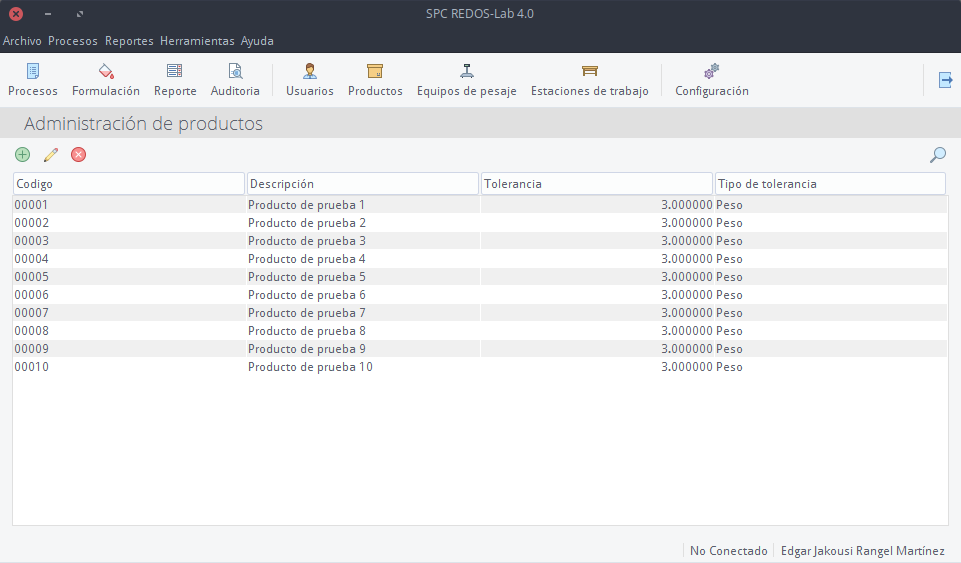Click user name Edgar Jakousi Rangel Martínez
The width and height of the screenshot is (961, 563).
862,551
